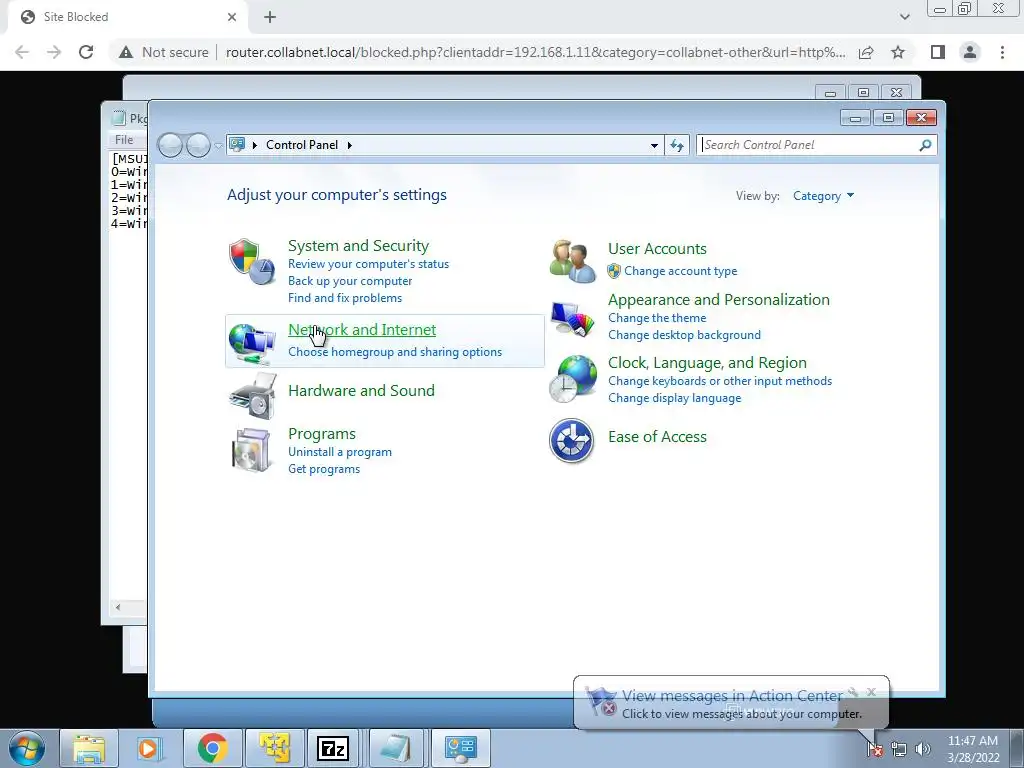The image size is (1024, 768).
Task: Click Get programs link
Action: [x=324, y=469]
